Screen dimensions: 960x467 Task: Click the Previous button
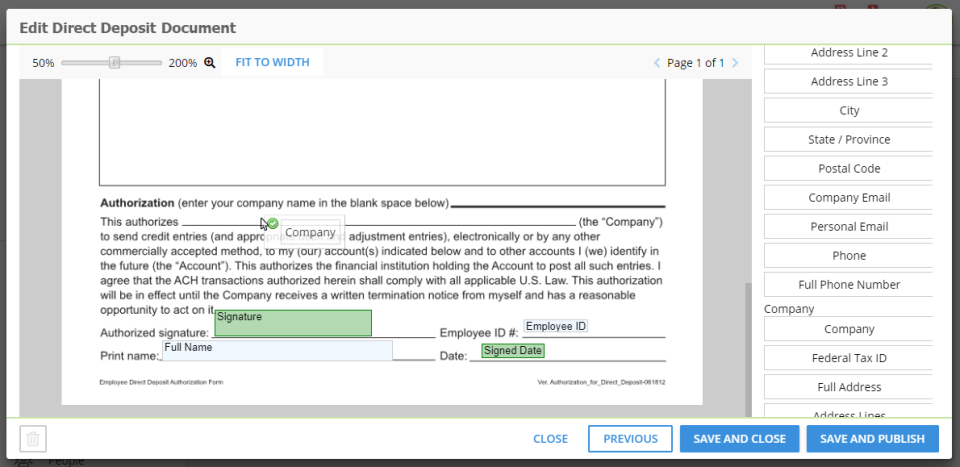pyautogui.click(x=630, y=439)
